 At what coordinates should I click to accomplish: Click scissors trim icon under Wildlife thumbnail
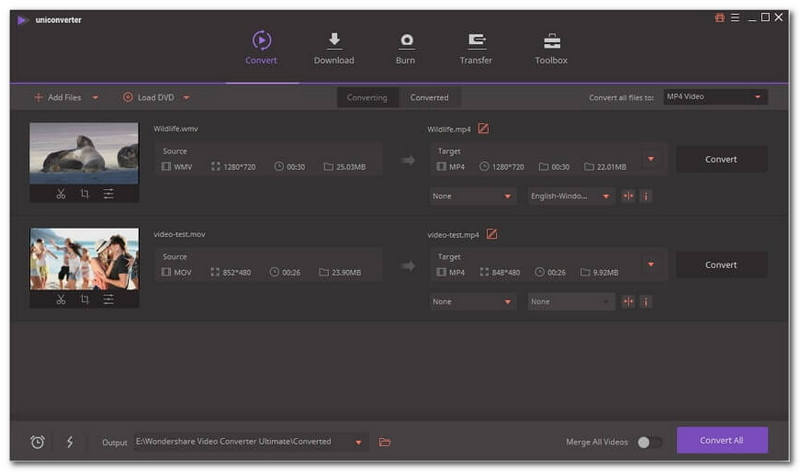click(61, 193)
